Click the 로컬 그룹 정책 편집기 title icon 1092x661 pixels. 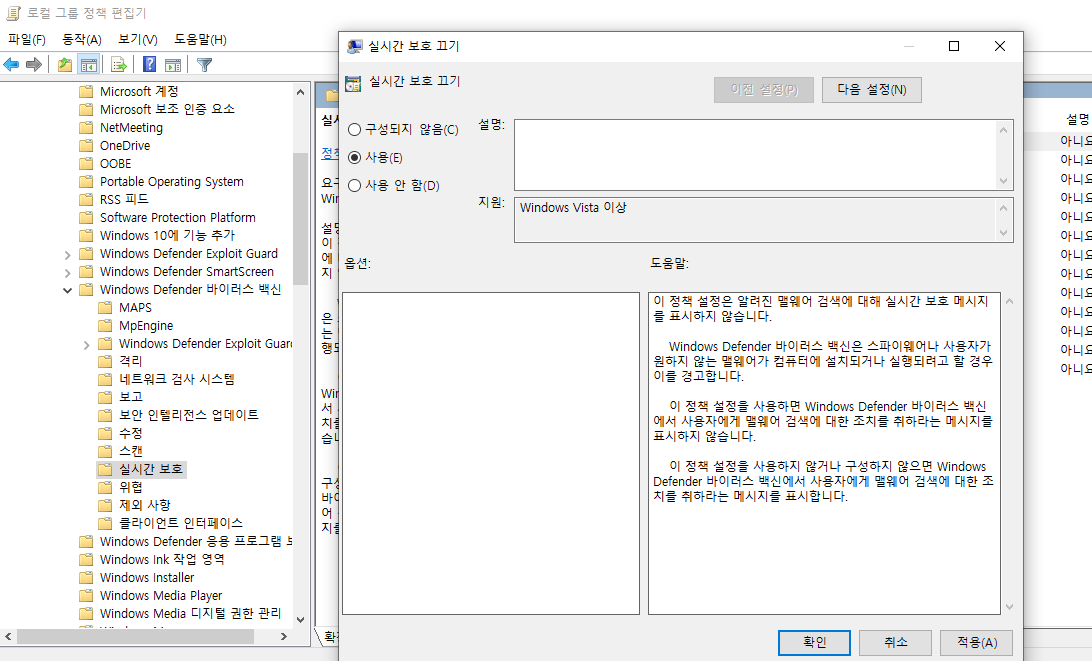13,13
